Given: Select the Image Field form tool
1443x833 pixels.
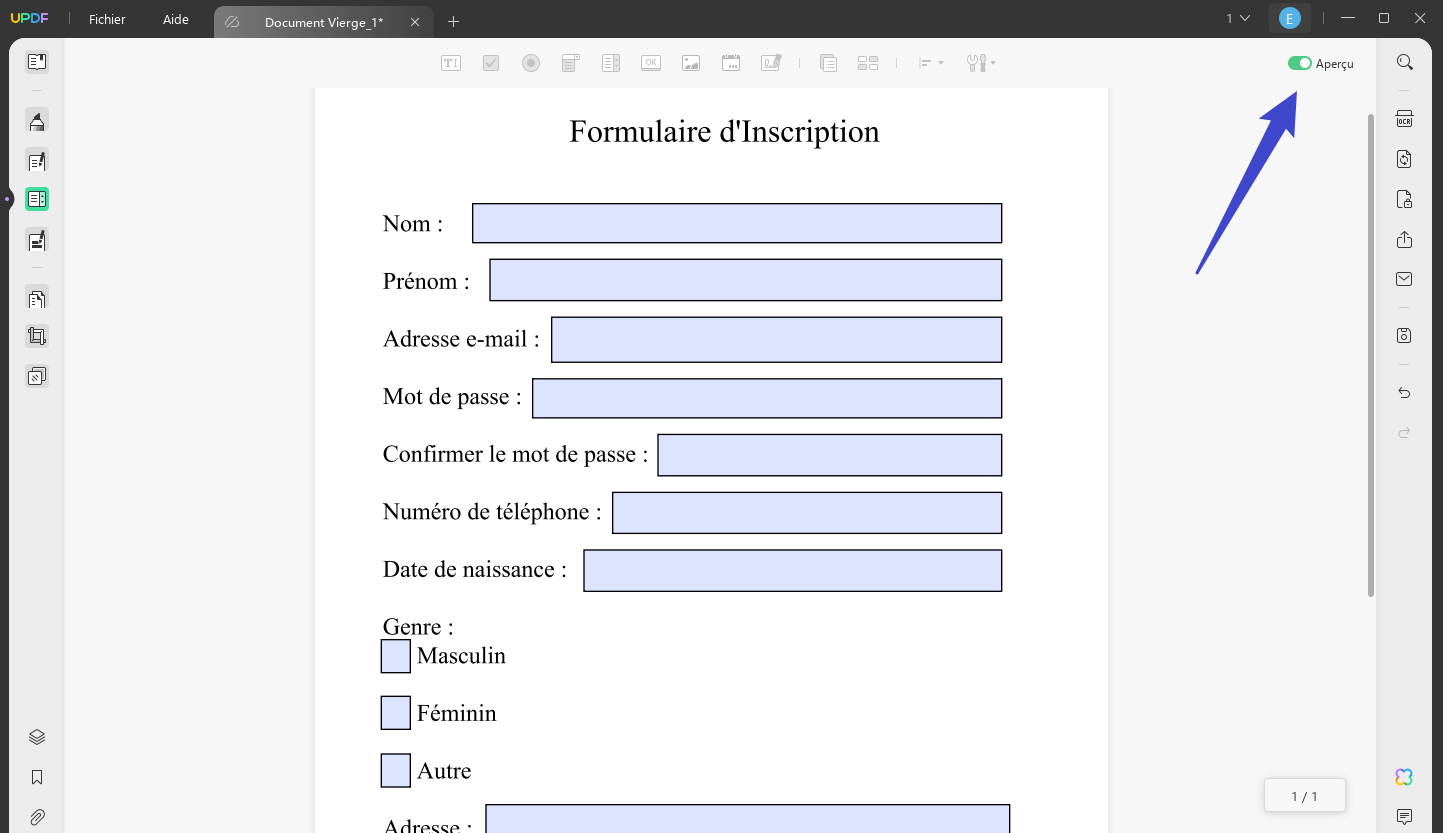Looking at the screenshot, I should (690, 62).
